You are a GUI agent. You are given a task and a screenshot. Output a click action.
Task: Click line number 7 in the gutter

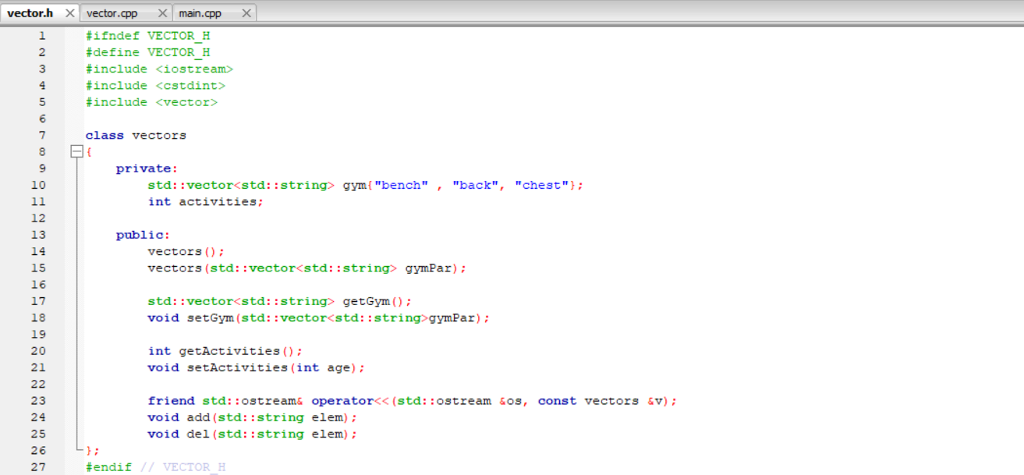click(x=42, y=136)
